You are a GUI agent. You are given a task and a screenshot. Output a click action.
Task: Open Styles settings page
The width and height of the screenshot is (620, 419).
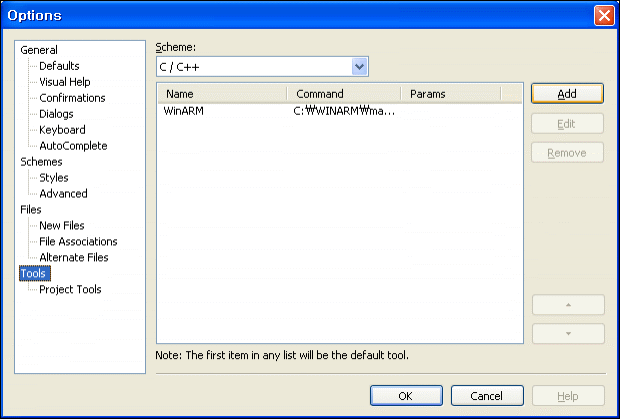[54, 177]
